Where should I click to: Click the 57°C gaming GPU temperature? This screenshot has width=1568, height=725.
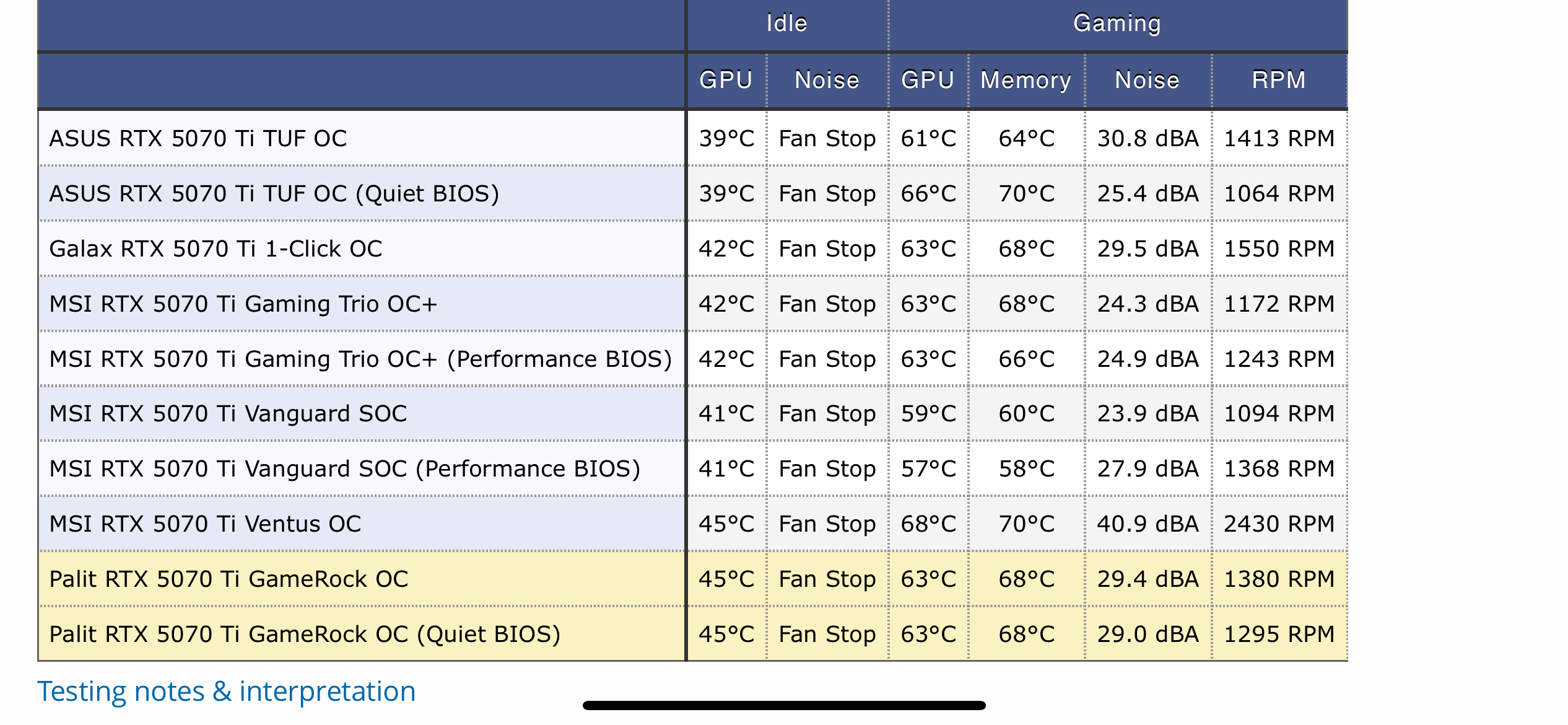point(928,468)
